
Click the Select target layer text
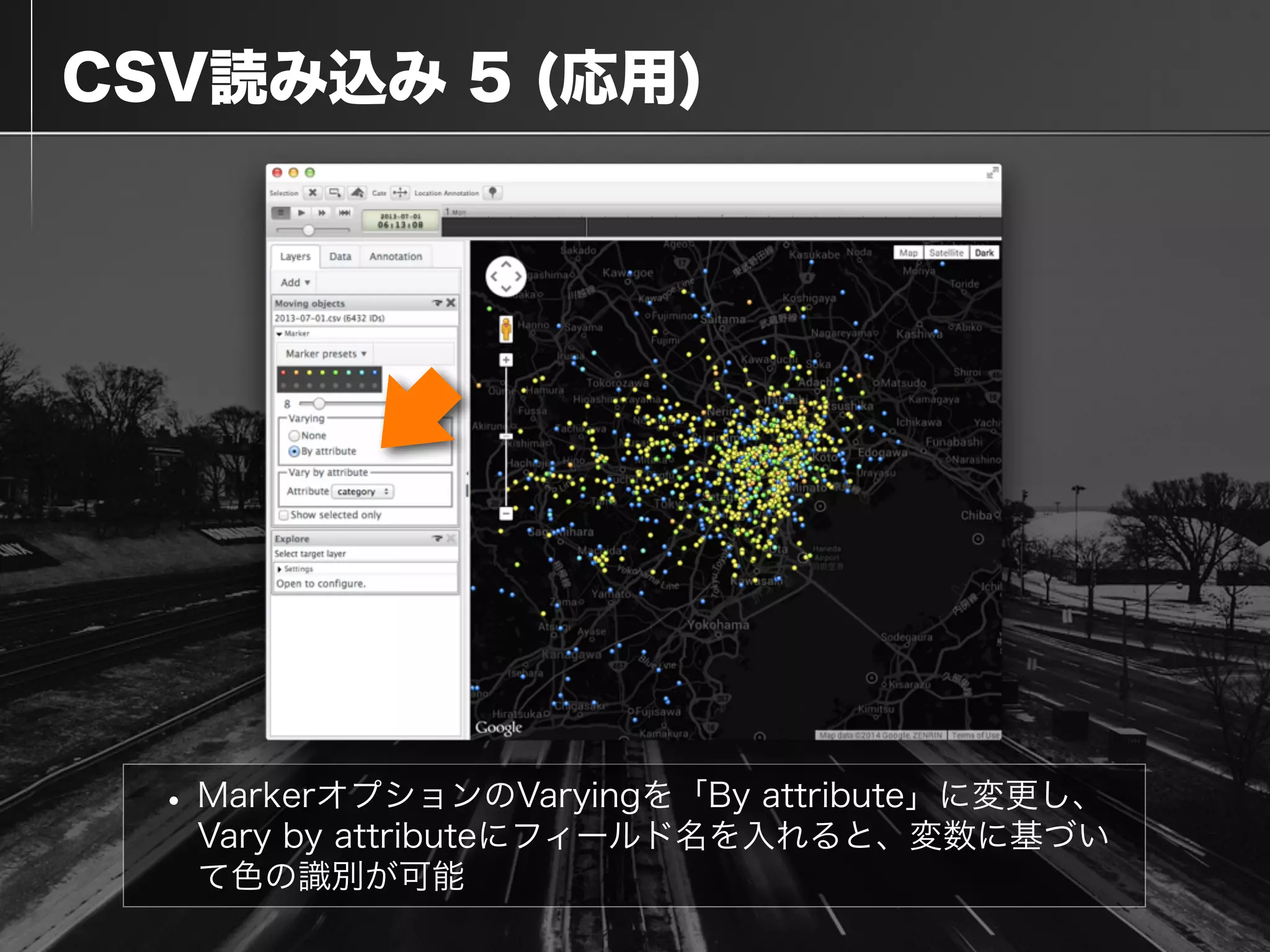(310, 553)
